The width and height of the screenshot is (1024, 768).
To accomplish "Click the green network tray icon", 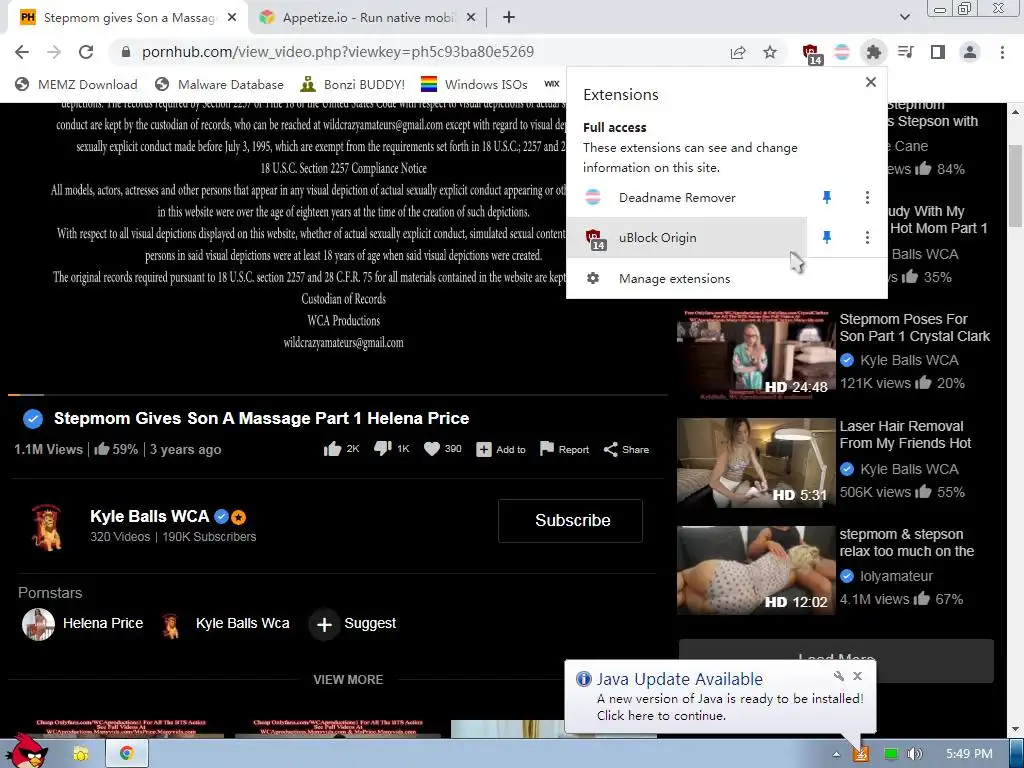I will (x=890, y=754).
